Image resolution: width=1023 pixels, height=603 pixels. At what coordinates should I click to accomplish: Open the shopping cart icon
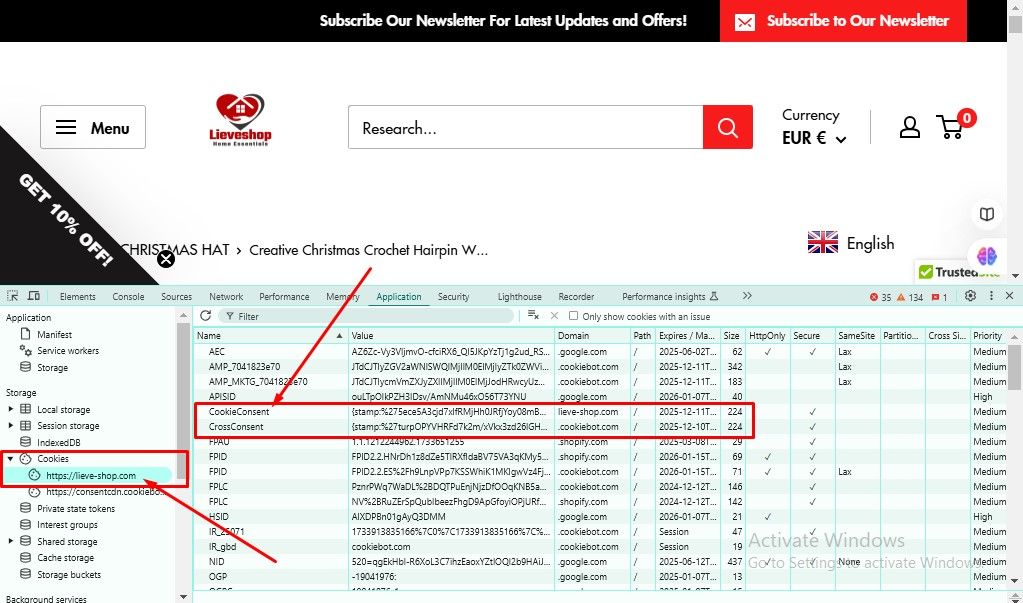pos(950,127)
